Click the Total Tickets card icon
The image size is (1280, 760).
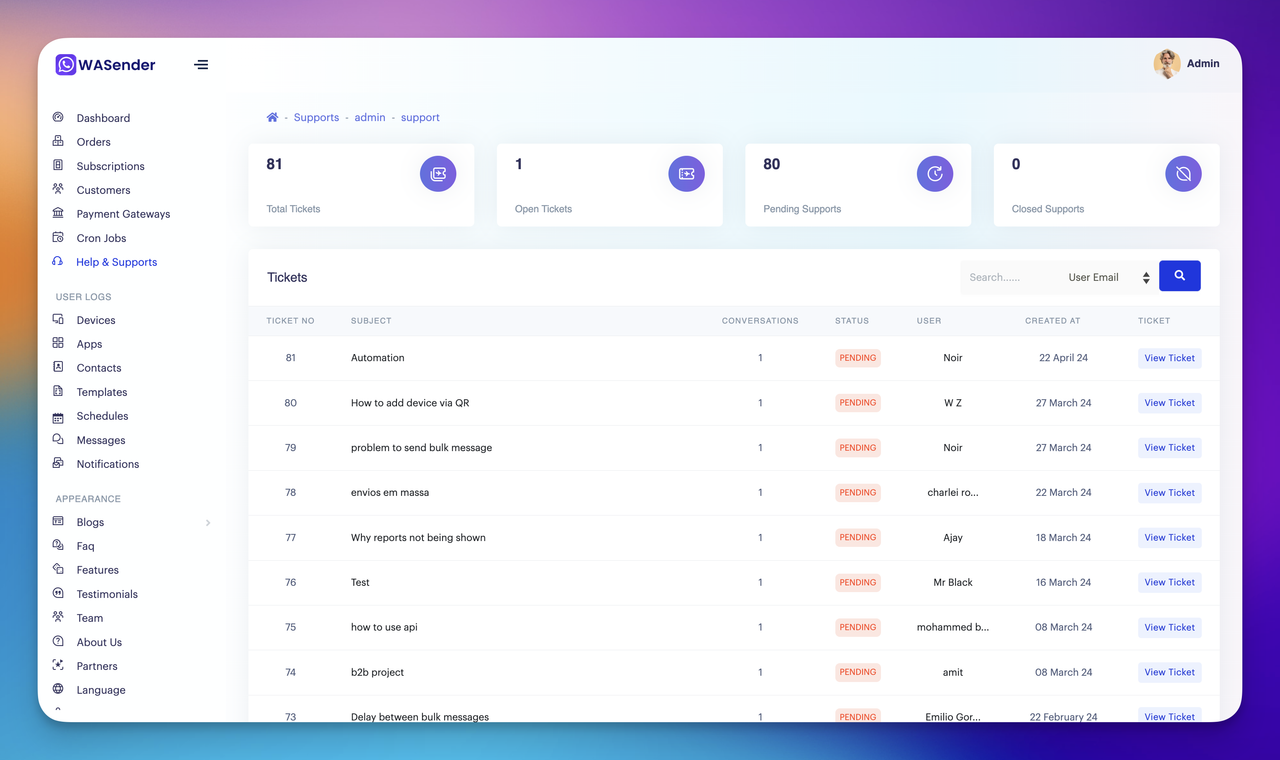[438, 174]
